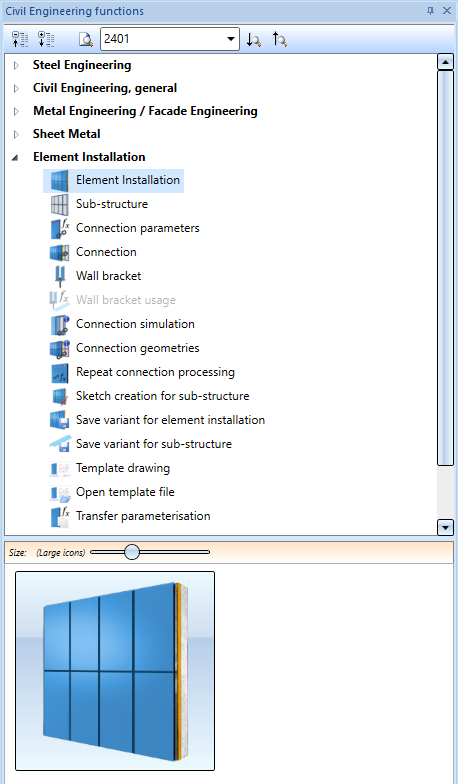Click the search magnifier icon beside the field
Image resolution: width=458 pixels, height=784 pixels.
click(86, 39)
